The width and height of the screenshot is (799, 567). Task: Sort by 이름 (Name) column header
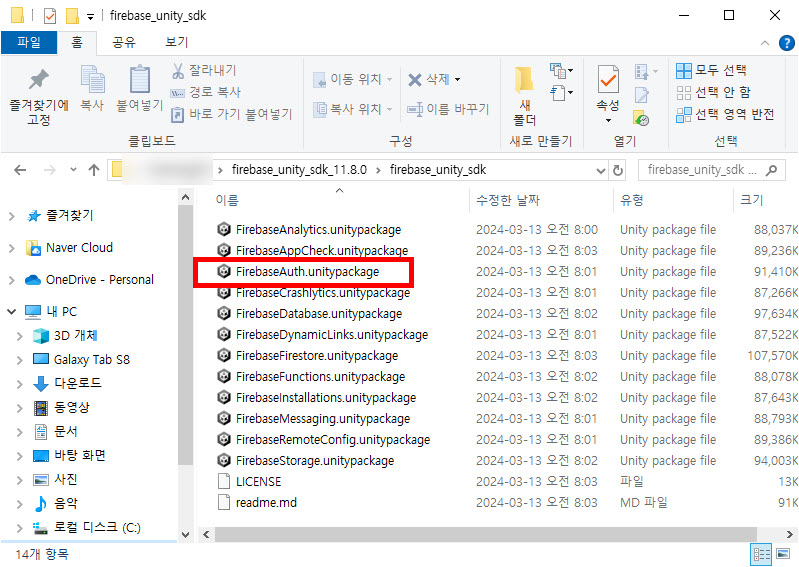227,200
